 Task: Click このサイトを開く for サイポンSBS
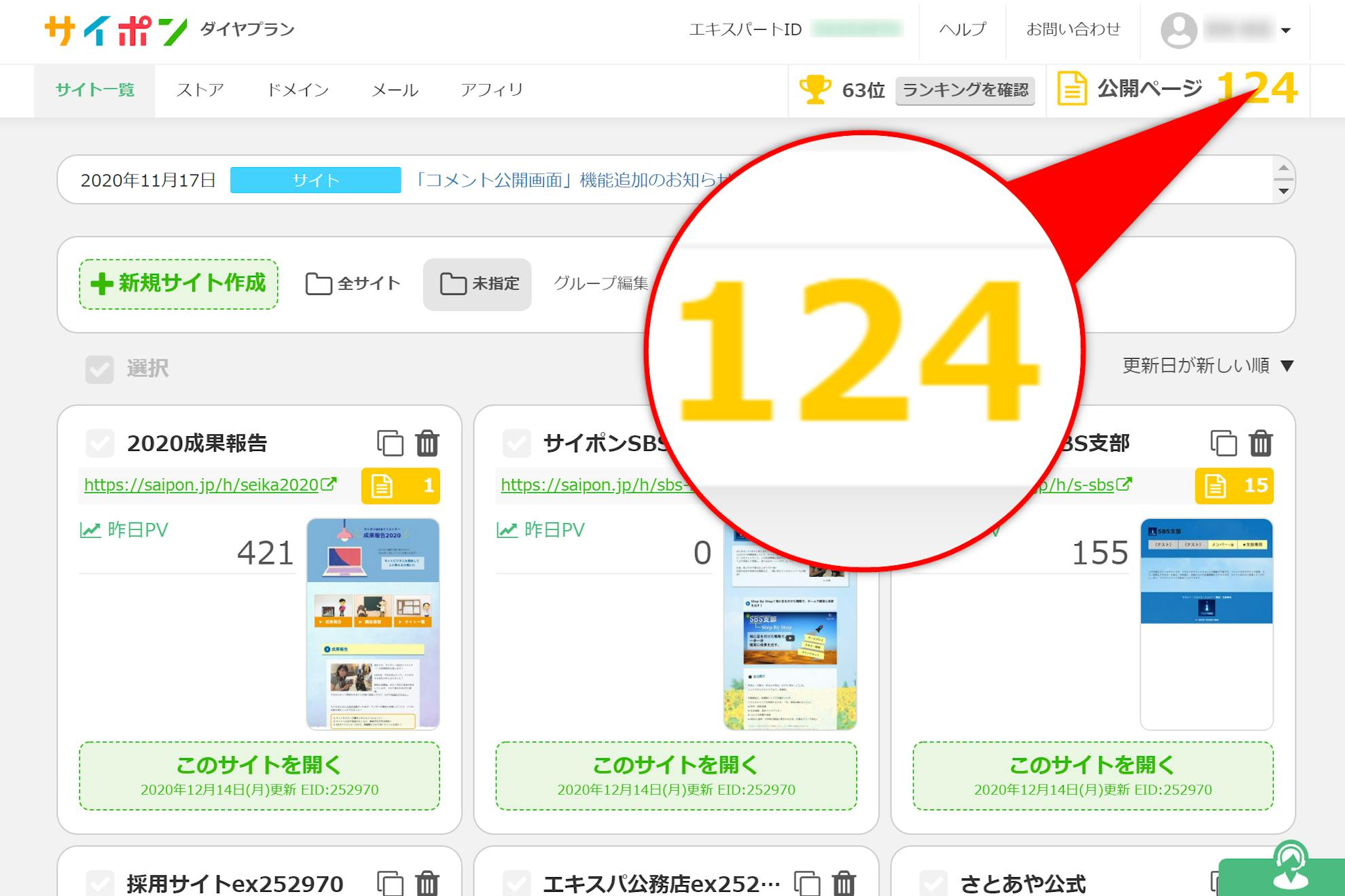point(676,776)
